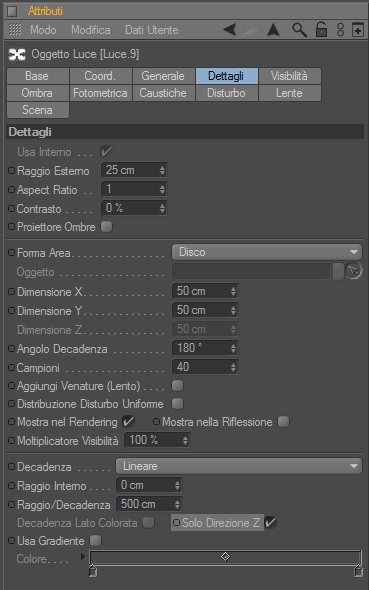Uncheck Mostra nel Rendering
This screenshot has height=590, width=369.
coord(128,421)
